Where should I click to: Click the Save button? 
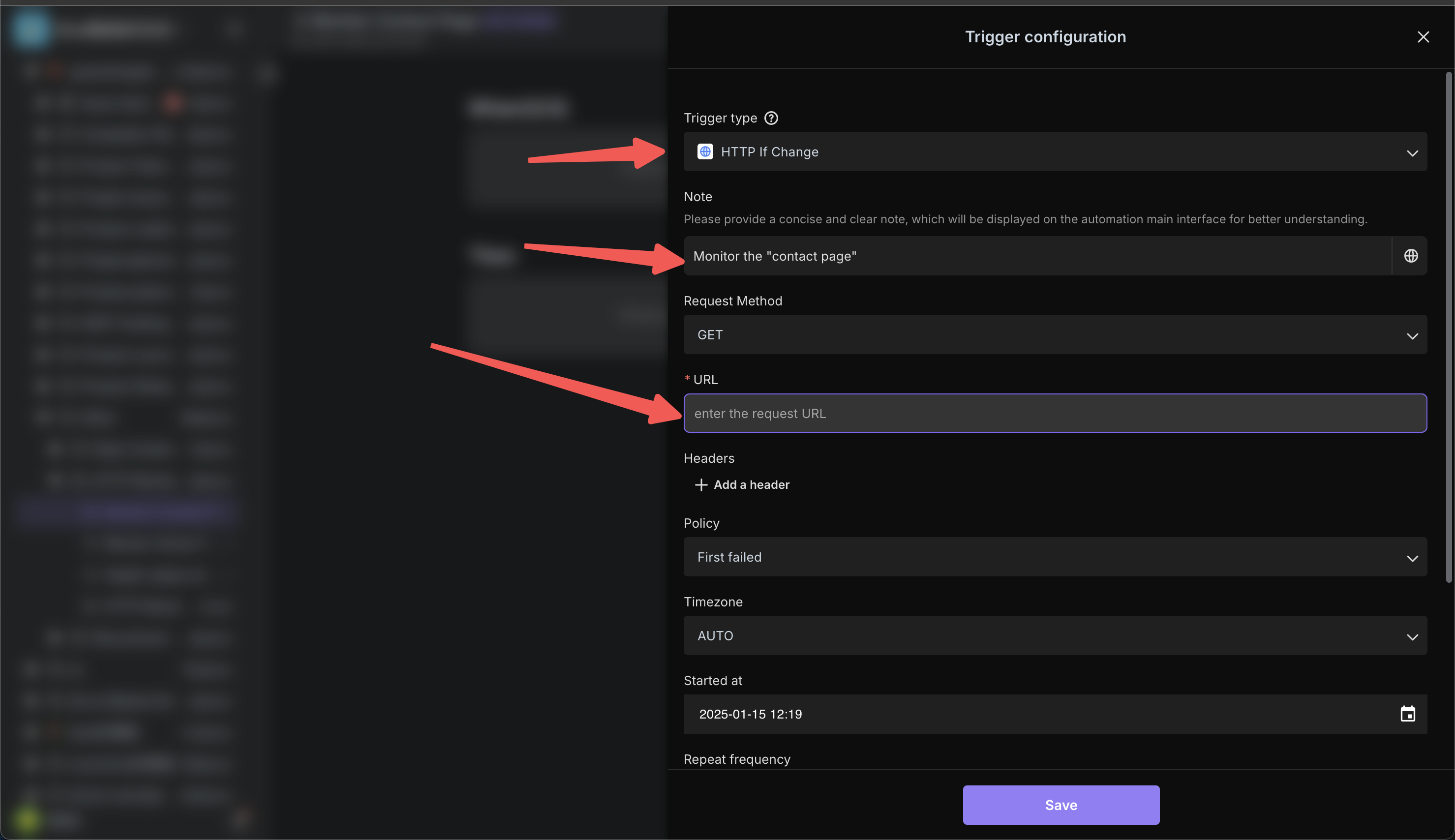[x=1061, y=805]
